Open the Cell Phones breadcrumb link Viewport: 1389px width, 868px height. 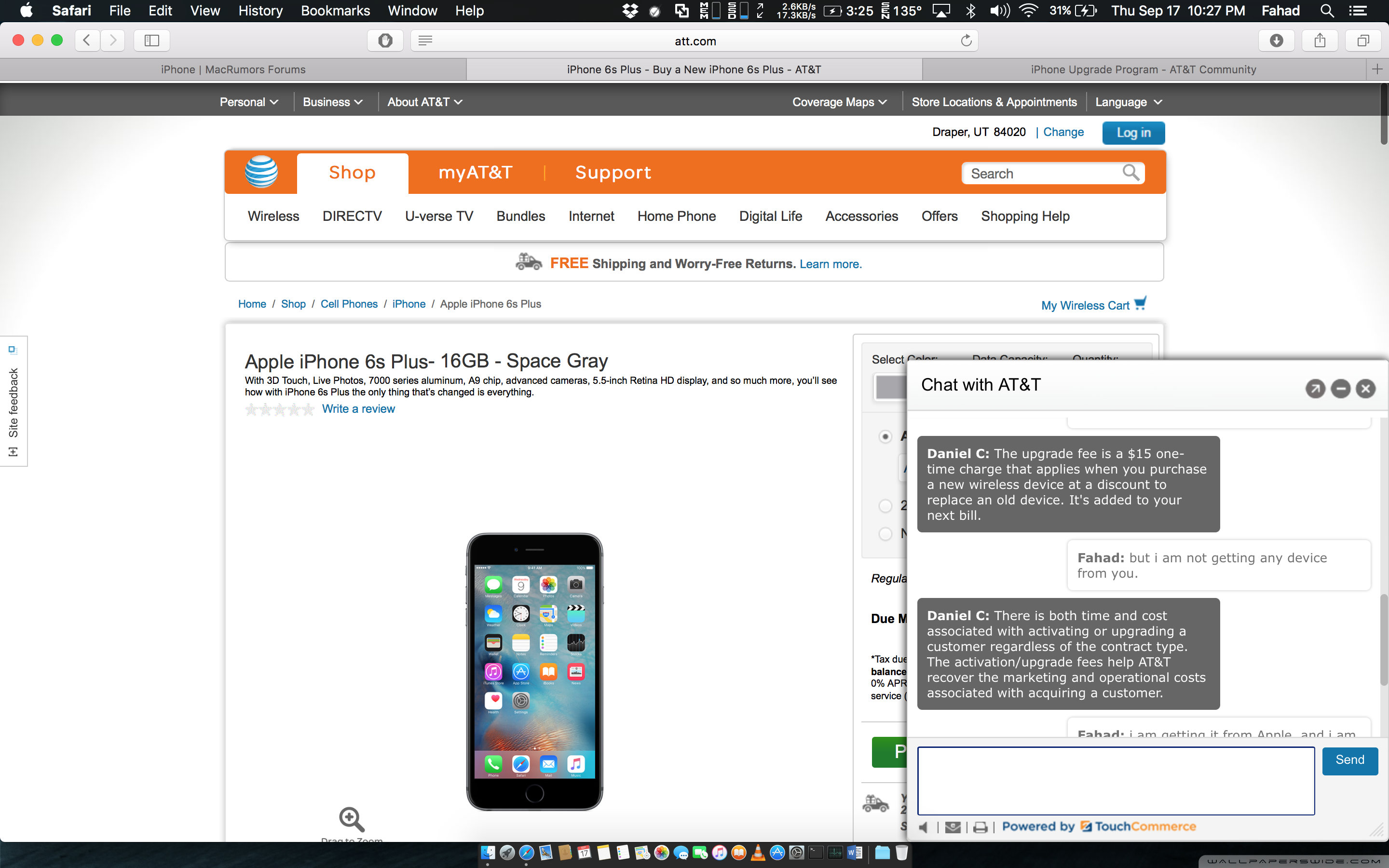coord(349,304)
